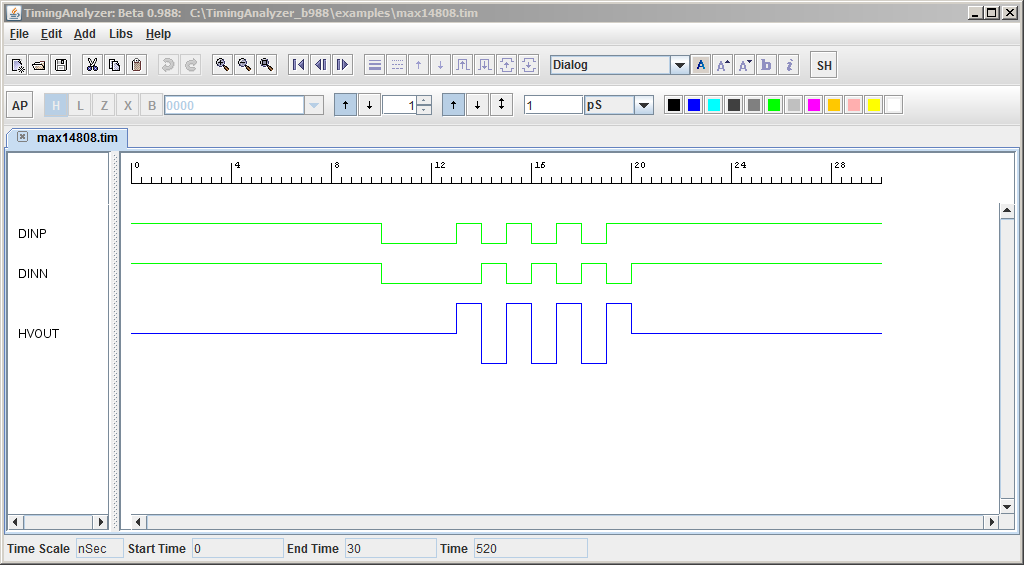Open the Edit menu
Viewport: 1024px width, 565px height.
point(51,34)
